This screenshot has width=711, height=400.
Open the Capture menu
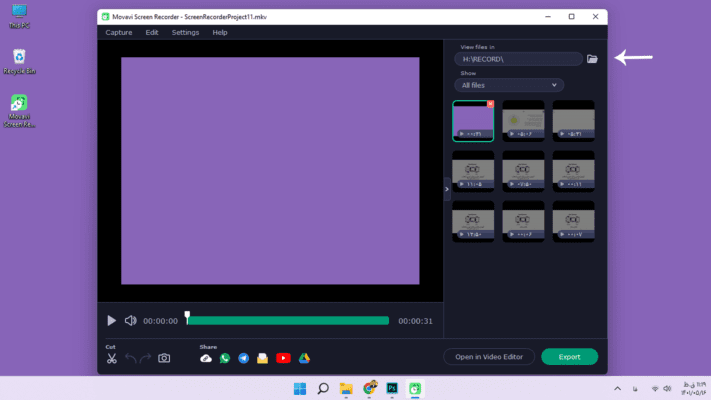click(119, 32)
